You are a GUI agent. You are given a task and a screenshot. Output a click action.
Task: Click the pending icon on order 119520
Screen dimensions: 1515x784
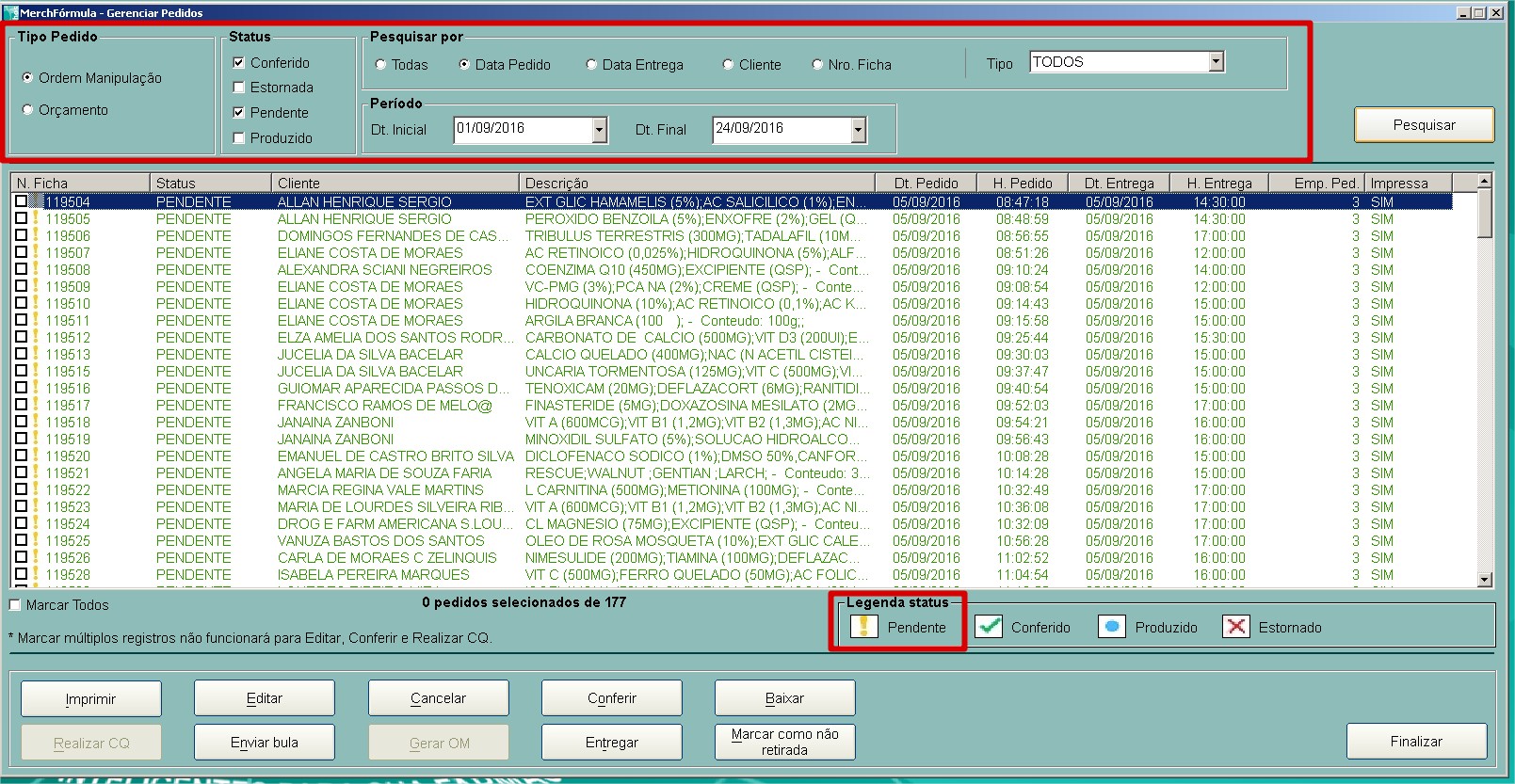coord(36,456)
